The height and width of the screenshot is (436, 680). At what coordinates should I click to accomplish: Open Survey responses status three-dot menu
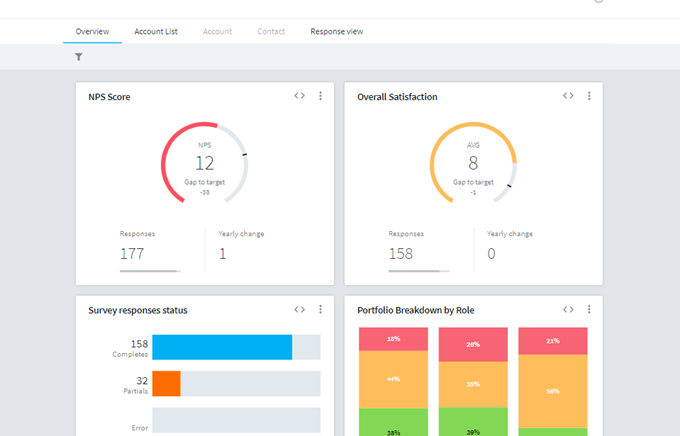[x=320, y=309]
